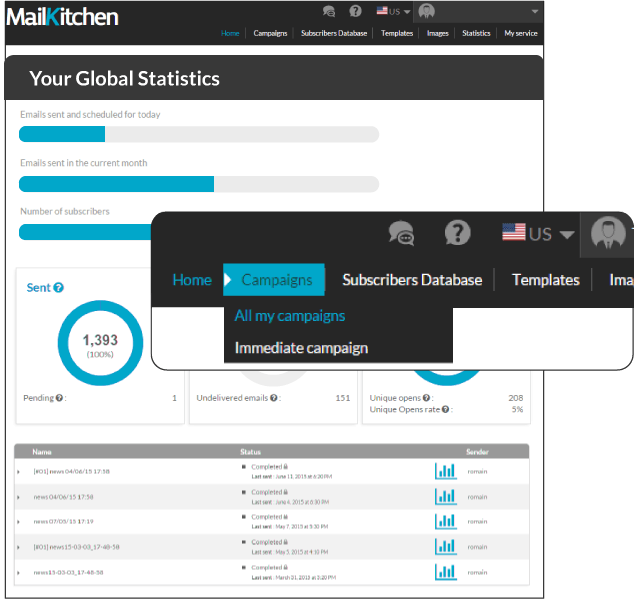Open Campaigns in the top navigation bar
The height and width of the screenshot is (604, 639).
(270, 33)
